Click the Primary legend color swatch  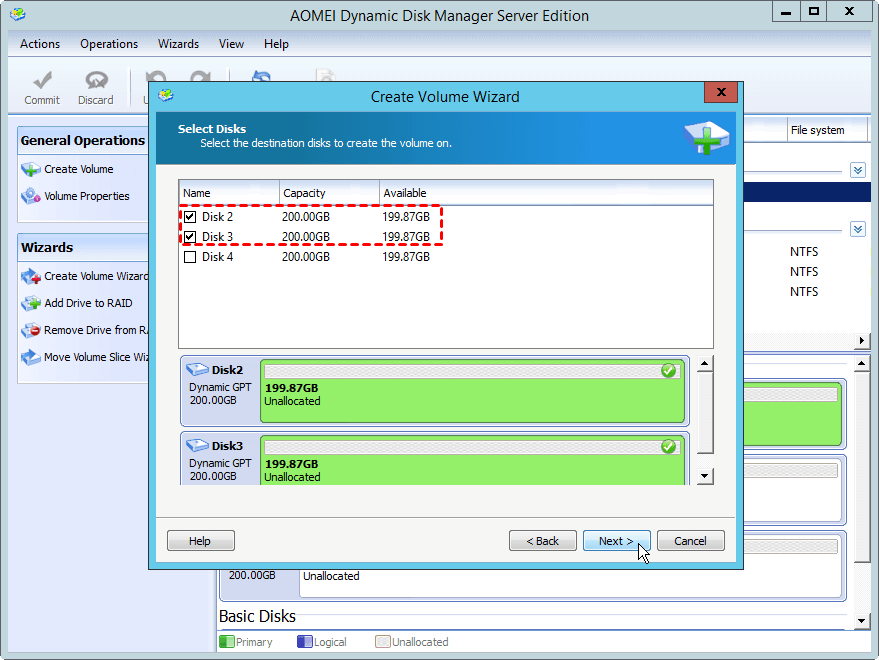(227, 641)
